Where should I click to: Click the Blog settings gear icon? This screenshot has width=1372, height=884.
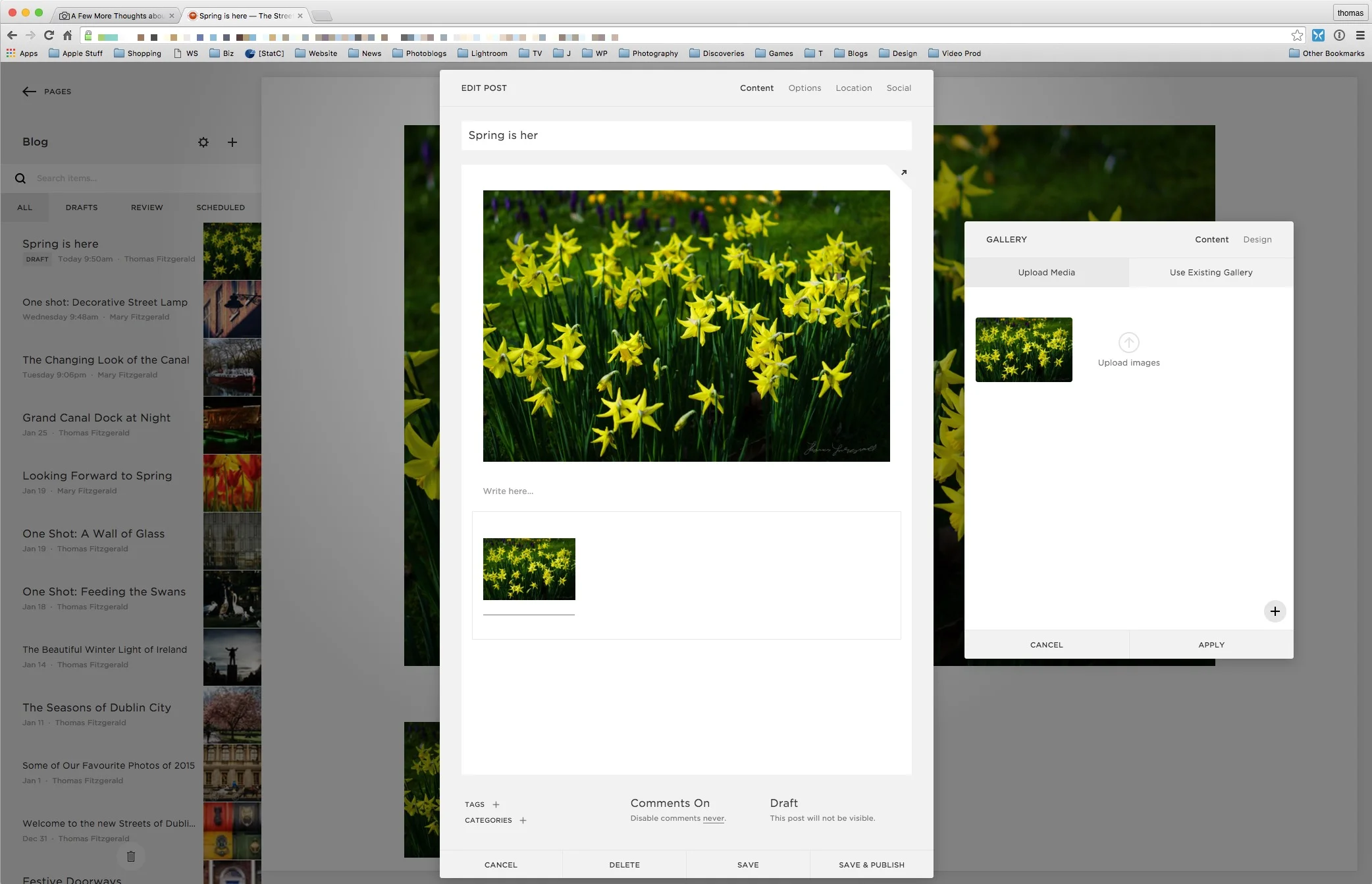point(203,142)
